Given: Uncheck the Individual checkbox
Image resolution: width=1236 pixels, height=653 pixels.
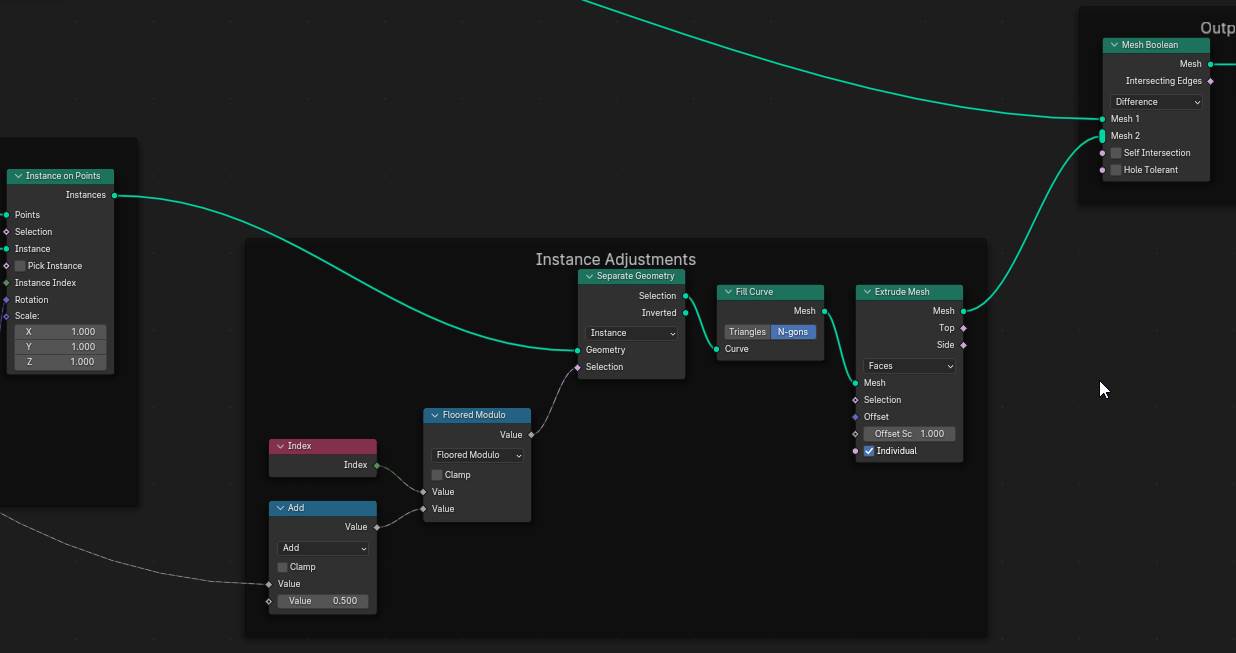Looking at the screenshot, I should [x=869, y=451].
